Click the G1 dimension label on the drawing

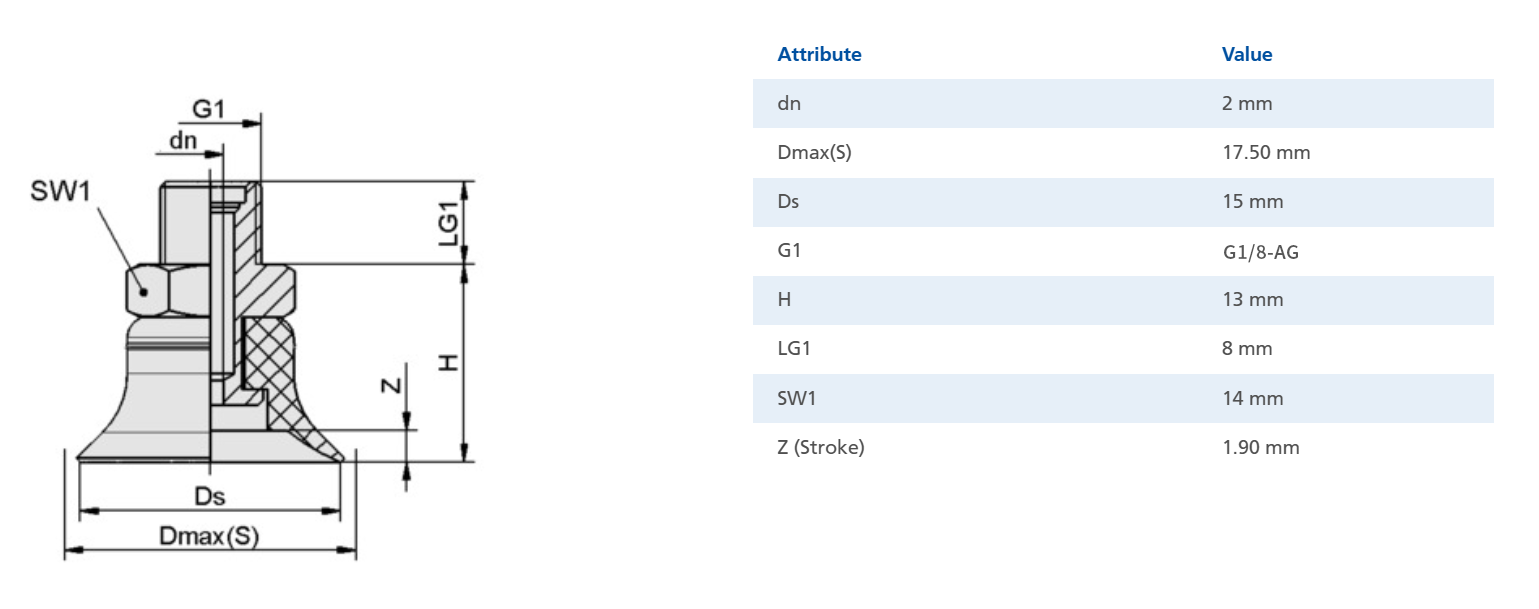[208, 108]
